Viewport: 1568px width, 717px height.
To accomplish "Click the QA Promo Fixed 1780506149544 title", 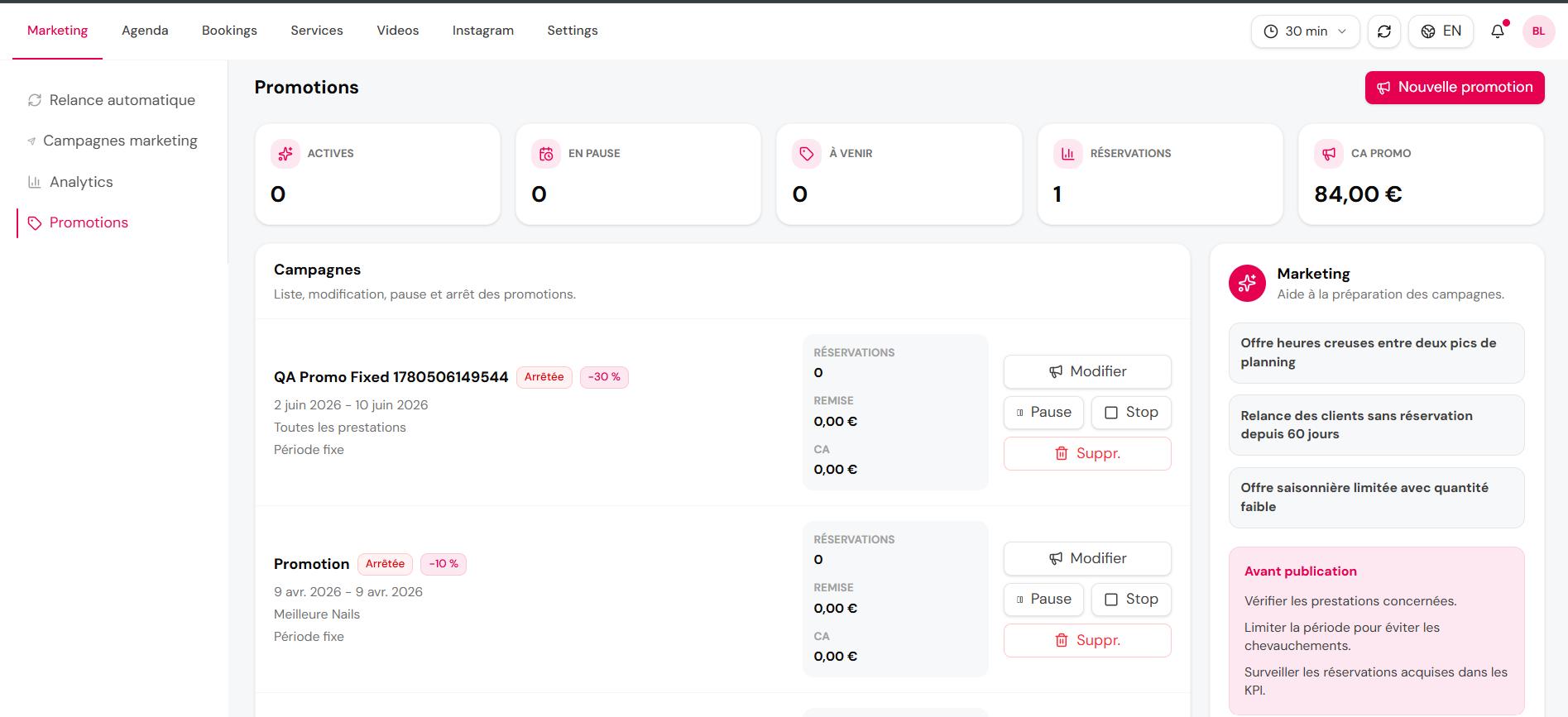I will click(391, 377).
